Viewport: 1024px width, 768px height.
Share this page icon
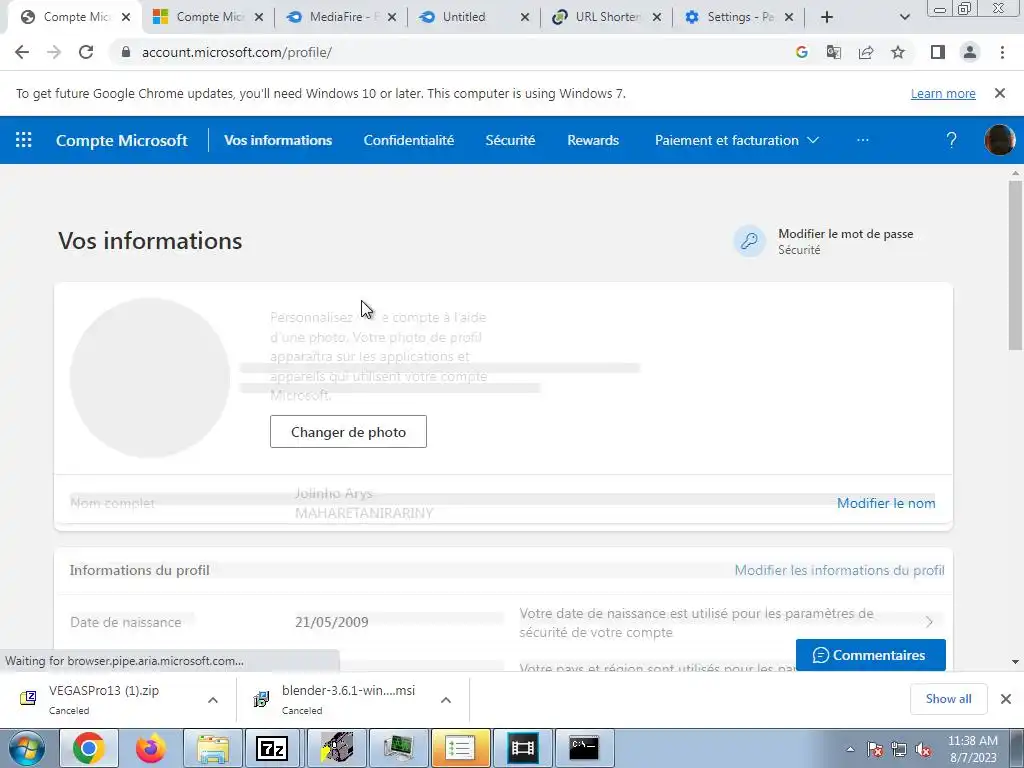tap(866, 52)
